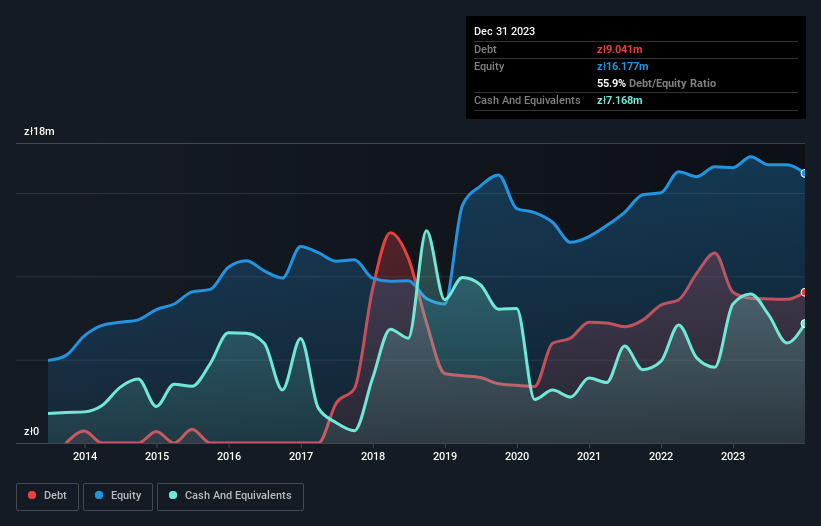Click the 2019 x-axis label
The width and height of the screenshot is (821, 526).
445,456
